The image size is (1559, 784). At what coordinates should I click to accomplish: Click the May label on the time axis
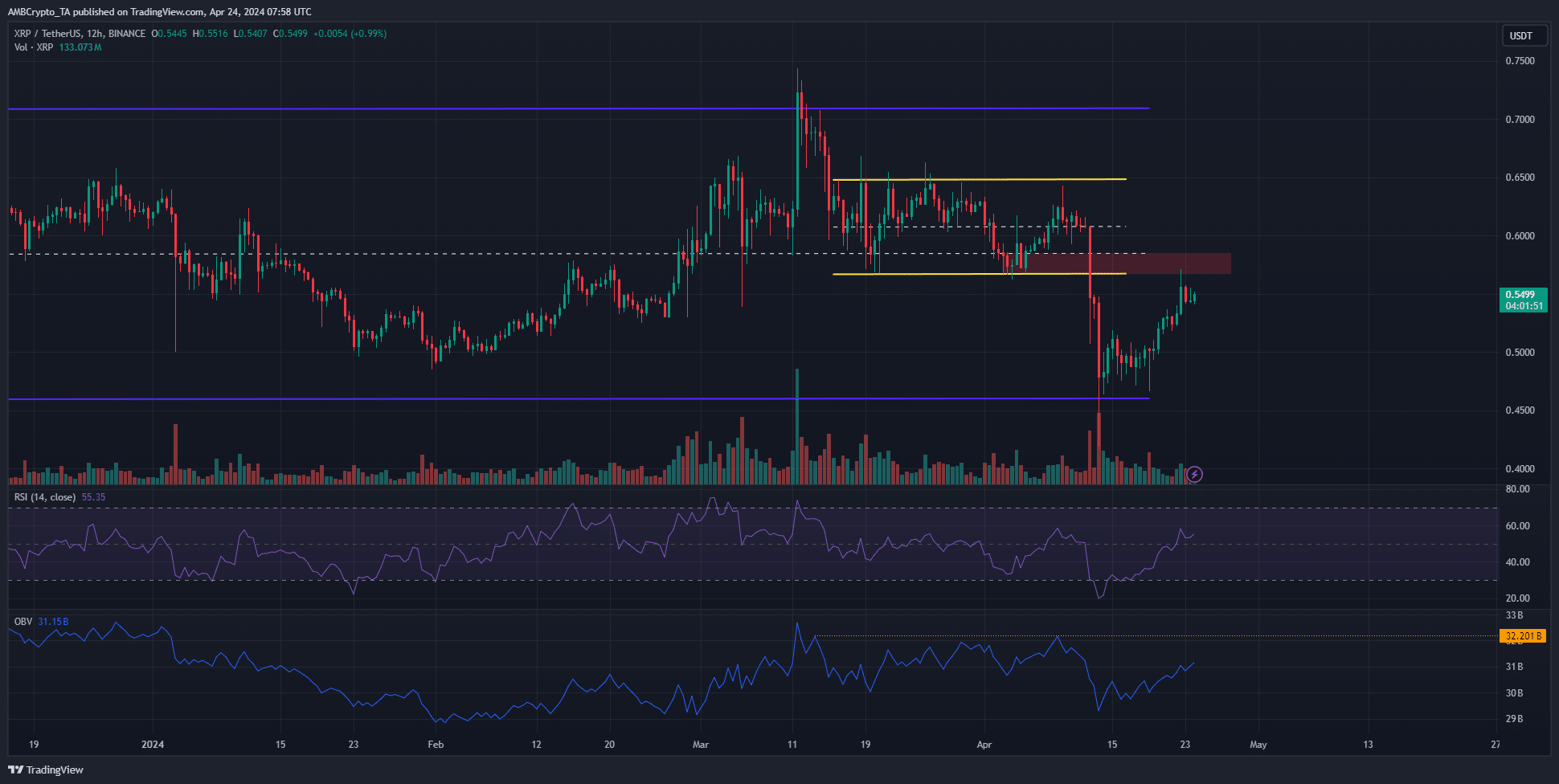coord(1258,745)
